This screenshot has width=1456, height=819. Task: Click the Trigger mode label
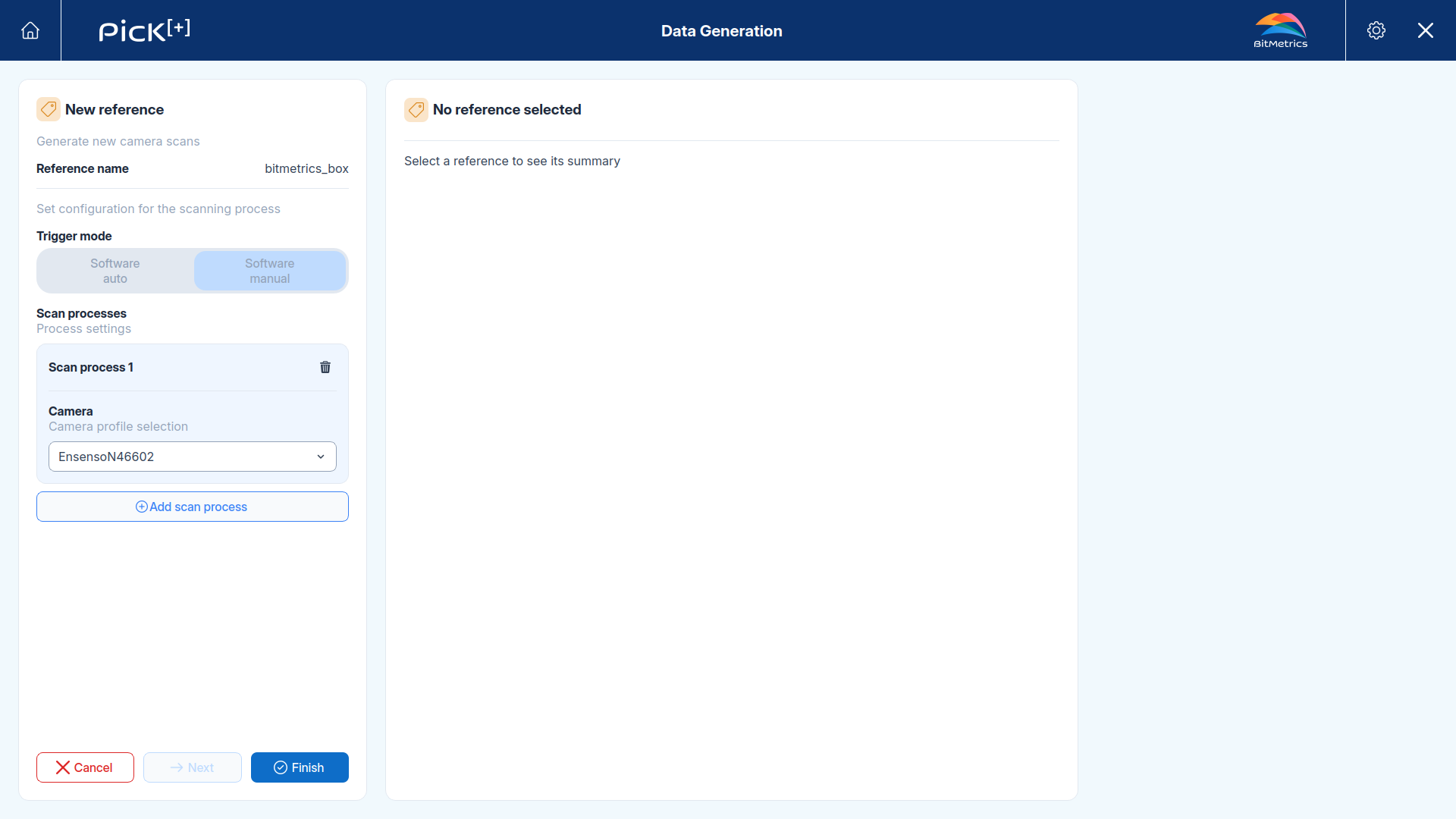tap(74, 236)
